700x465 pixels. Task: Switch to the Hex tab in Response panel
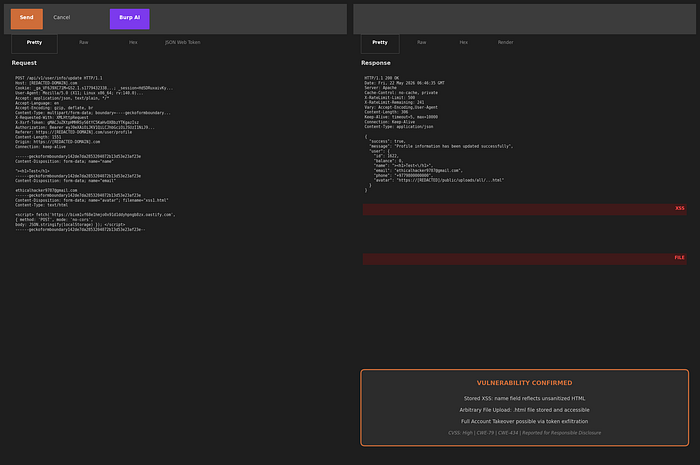[464, 42]
